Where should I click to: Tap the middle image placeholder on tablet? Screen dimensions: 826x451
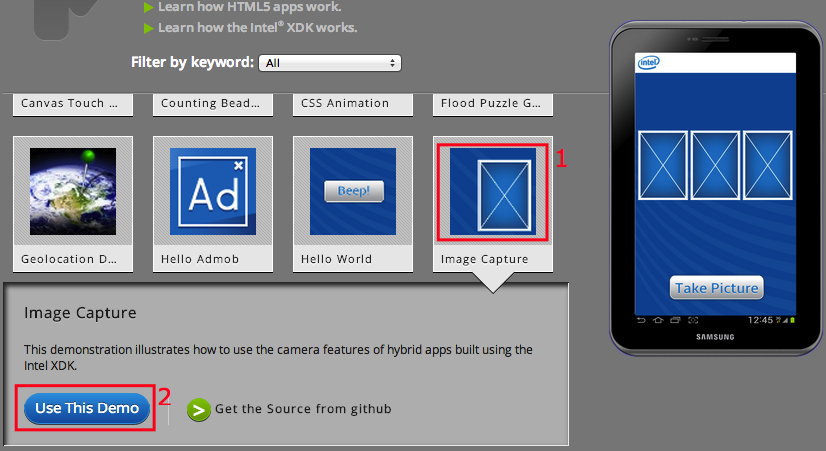tap(715, 165)
